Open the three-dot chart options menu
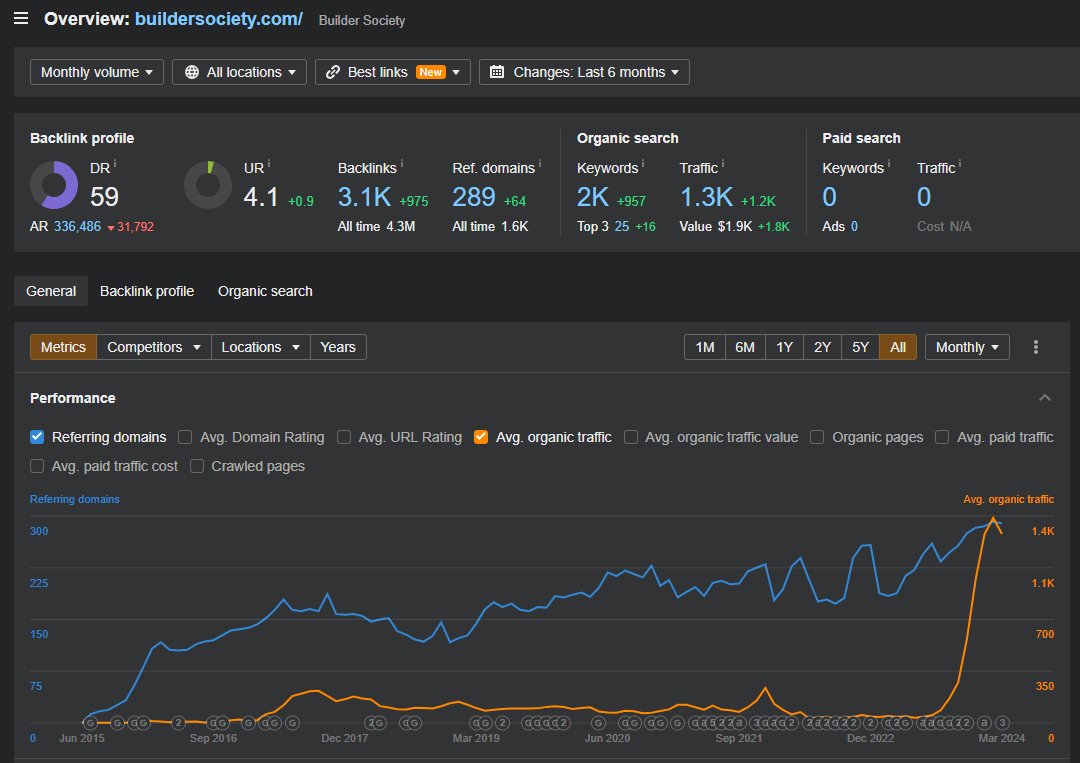Image resolution: width=1080 pixels, height=763 pixels. 1035,347
